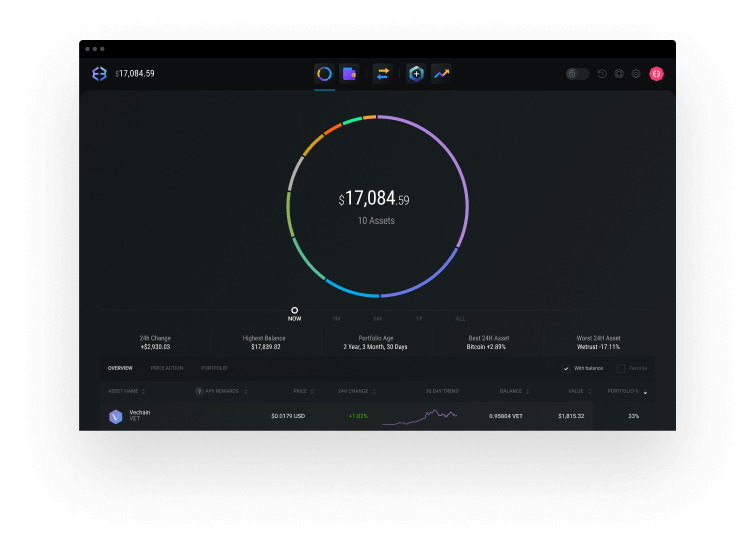Click Vechain value $1,815.32
Viewport: 753px width, 547px height.
[x=571, y=416]
